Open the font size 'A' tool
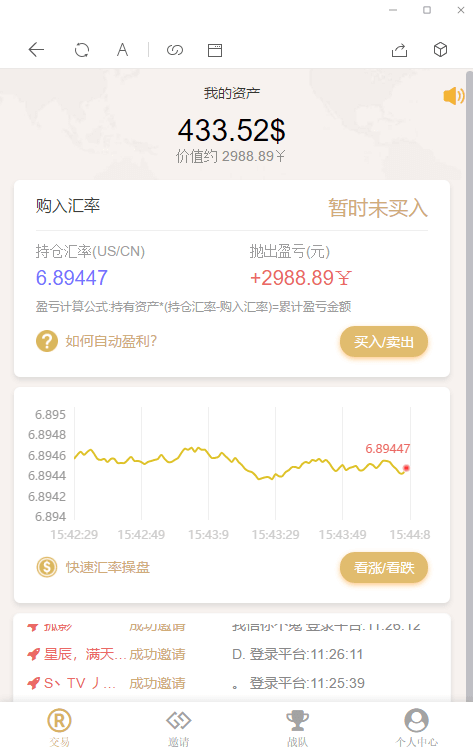Viewport: 473px width, 754px height. tap(122, 50)
